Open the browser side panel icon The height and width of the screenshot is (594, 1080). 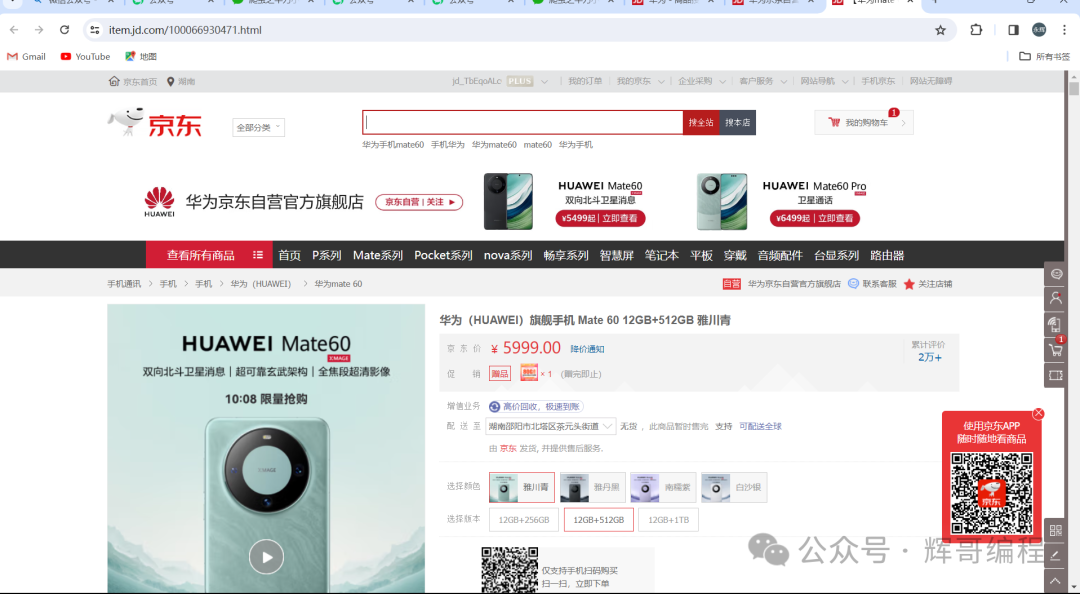(1013, 30)
